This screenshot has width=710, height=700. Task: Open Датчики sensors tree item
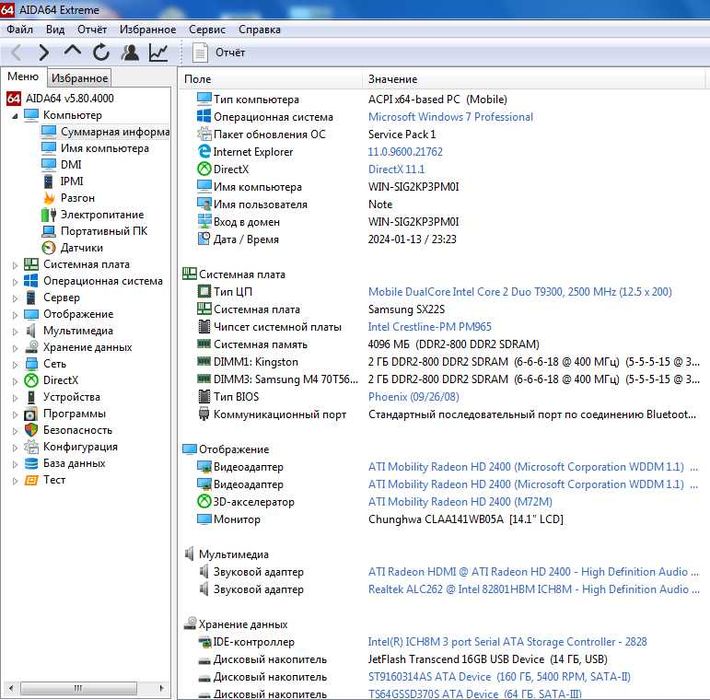tap(82, 248)
